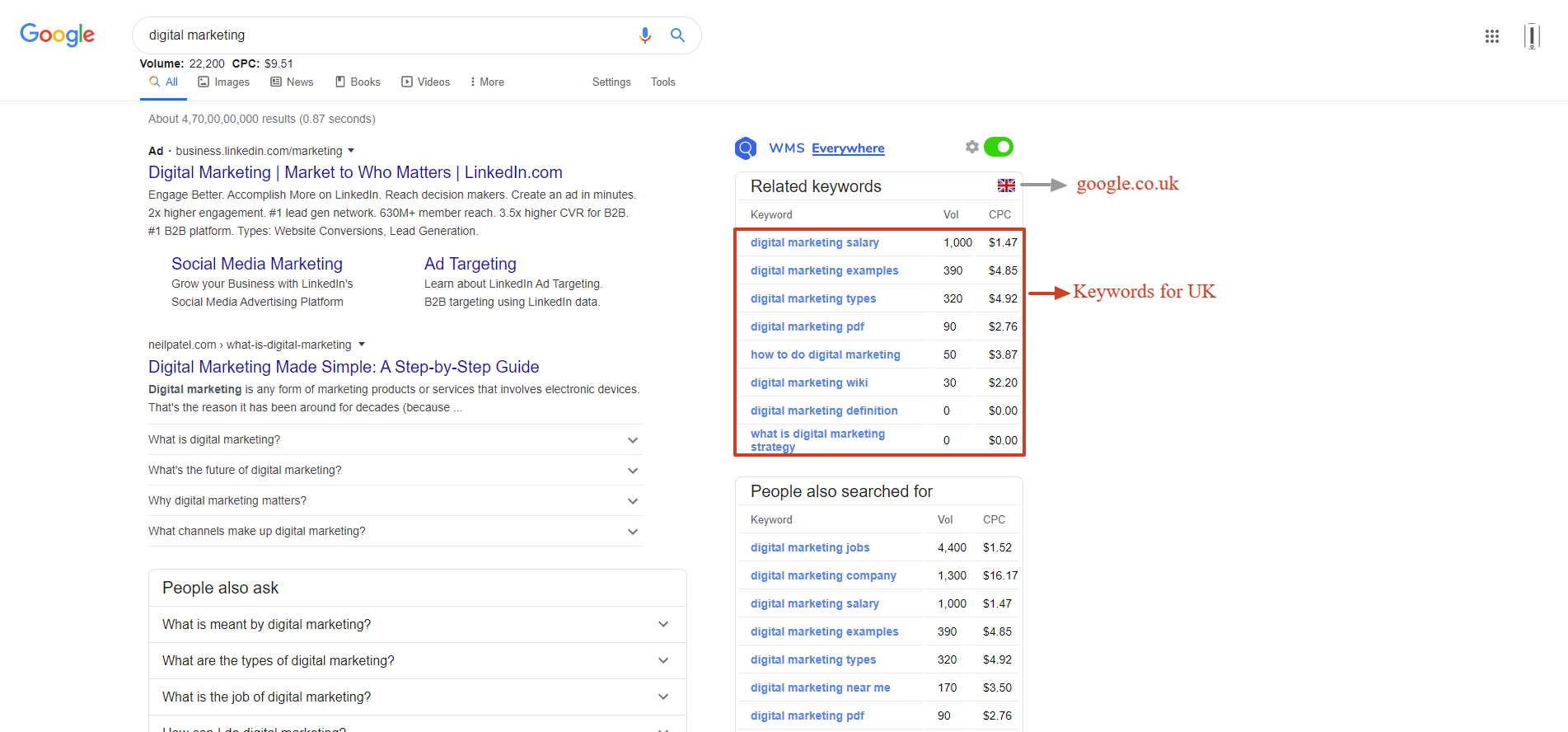
Task: Open the Google apps grid icon
Action: coord(1491,36)
